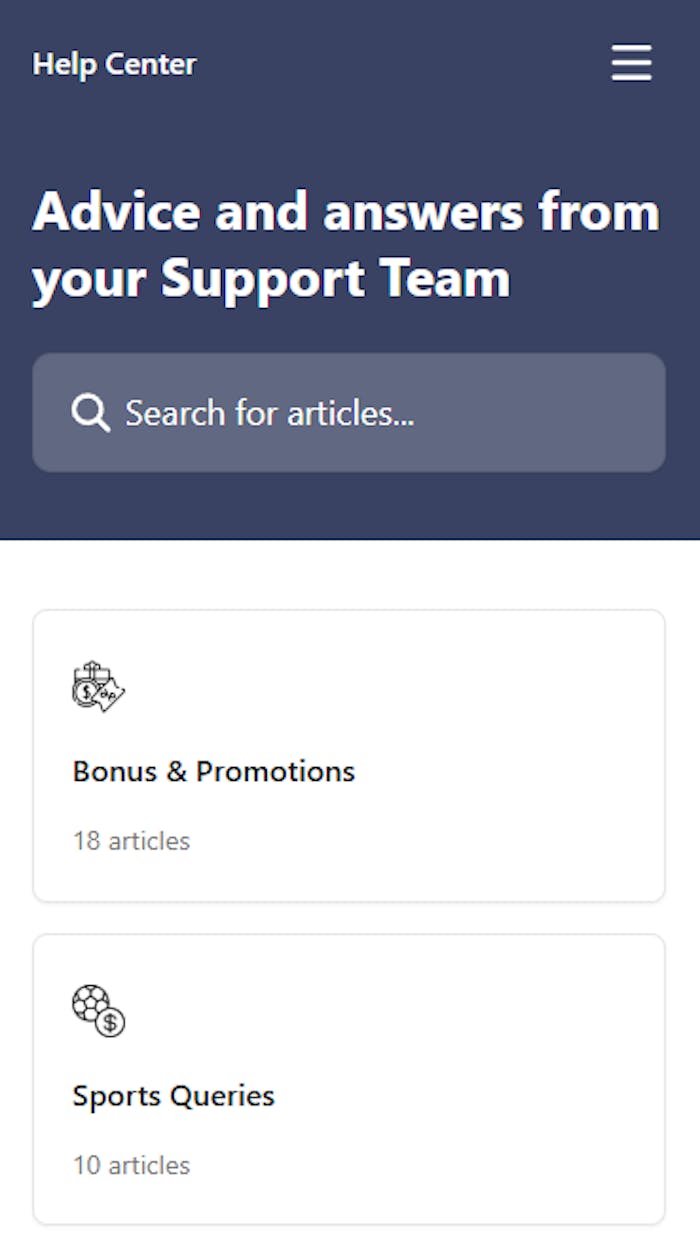Click the 18 articles count label
700x1252 pixels.
point(131,841)
